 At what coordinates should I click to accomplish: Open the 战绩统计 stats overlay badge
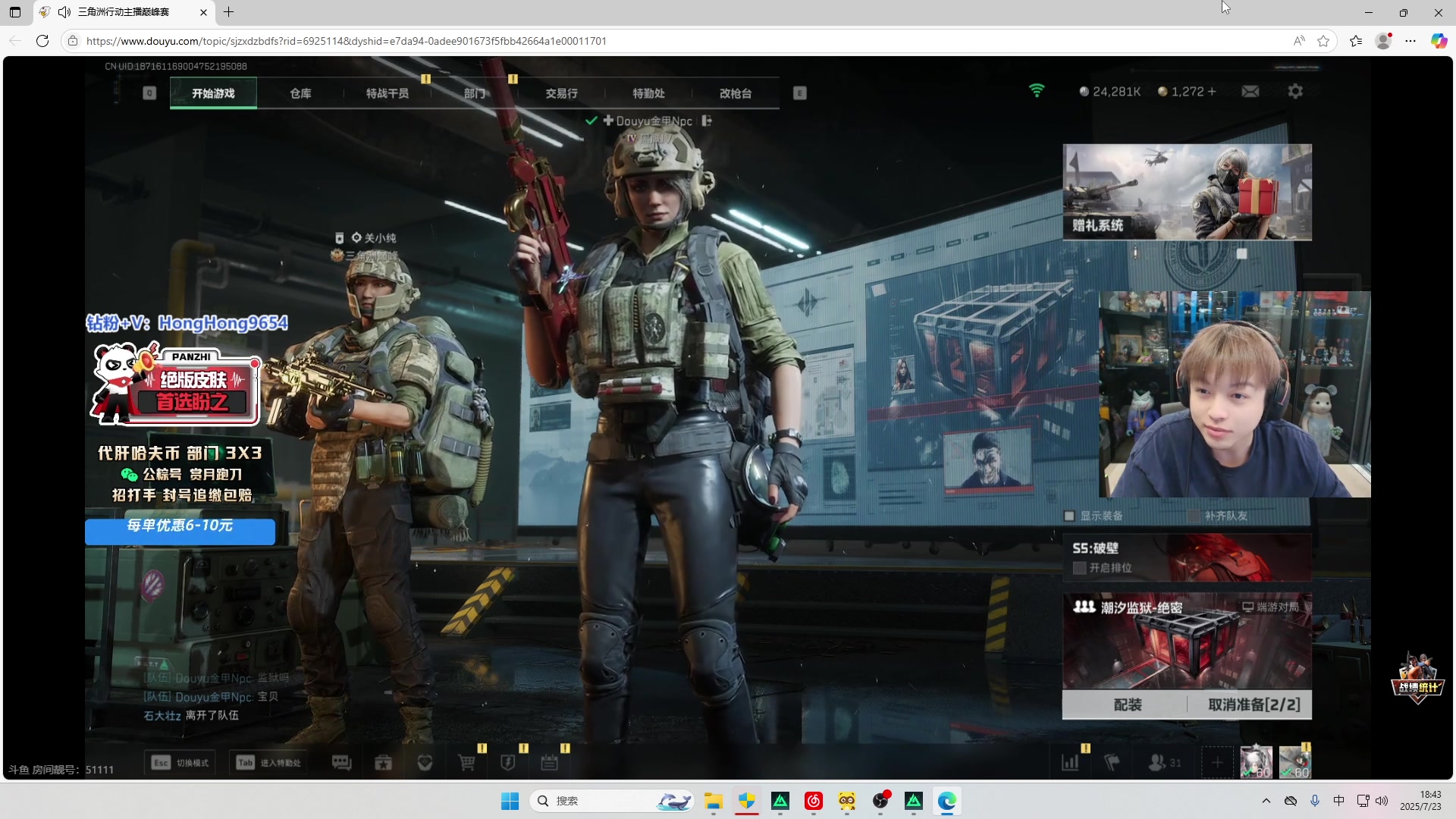tap(1417, 678)
